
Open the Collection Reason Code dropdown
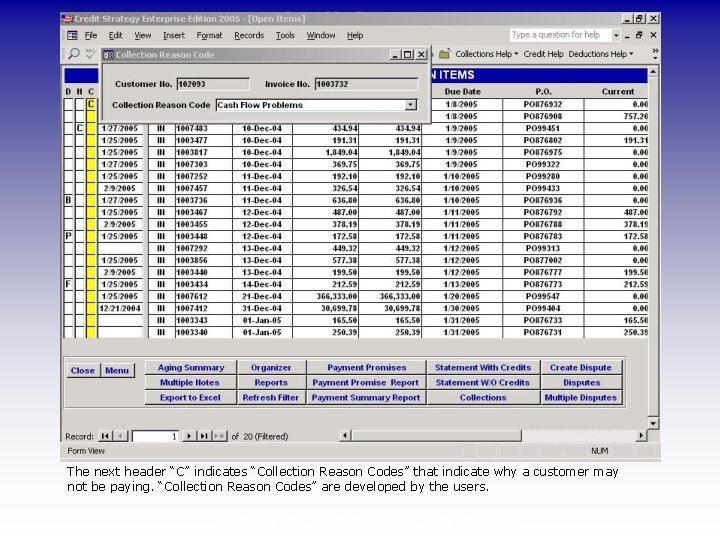coord(411,105)
